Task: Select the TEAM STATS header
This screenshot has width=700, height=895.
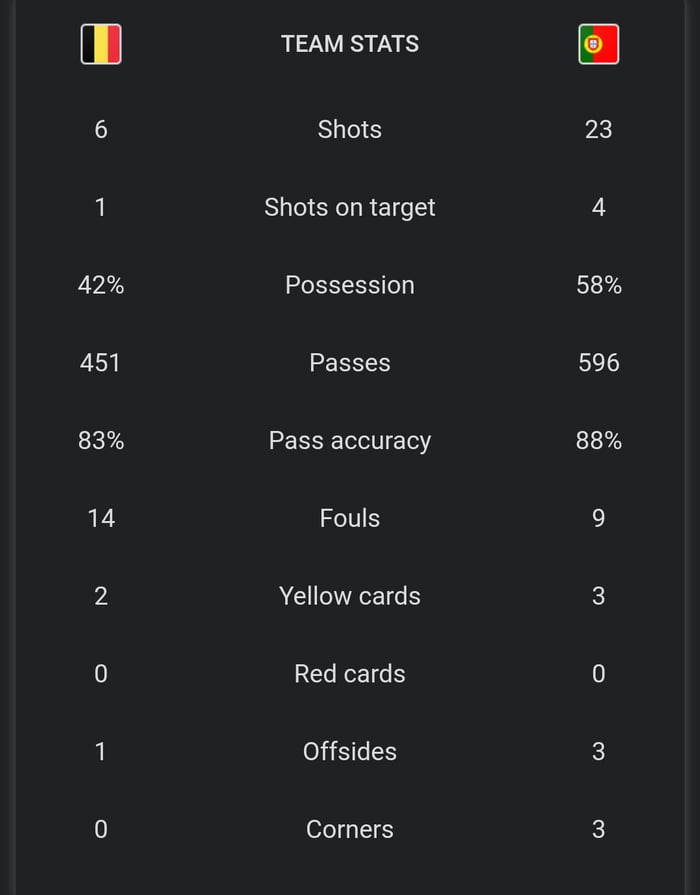Action: point(350,44)
